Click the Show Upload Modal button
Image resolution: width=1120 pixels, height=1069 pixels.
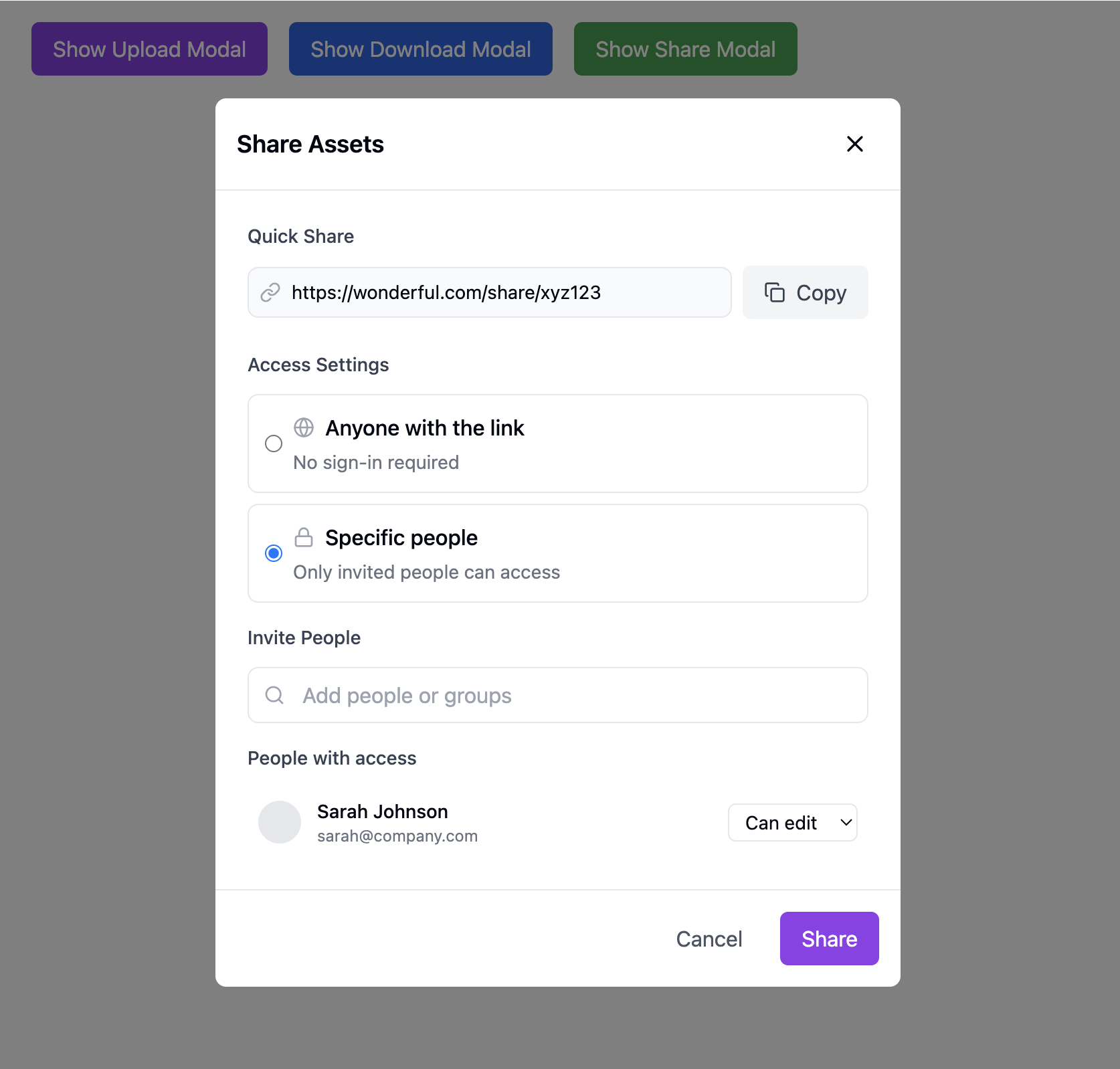(149, 49)
